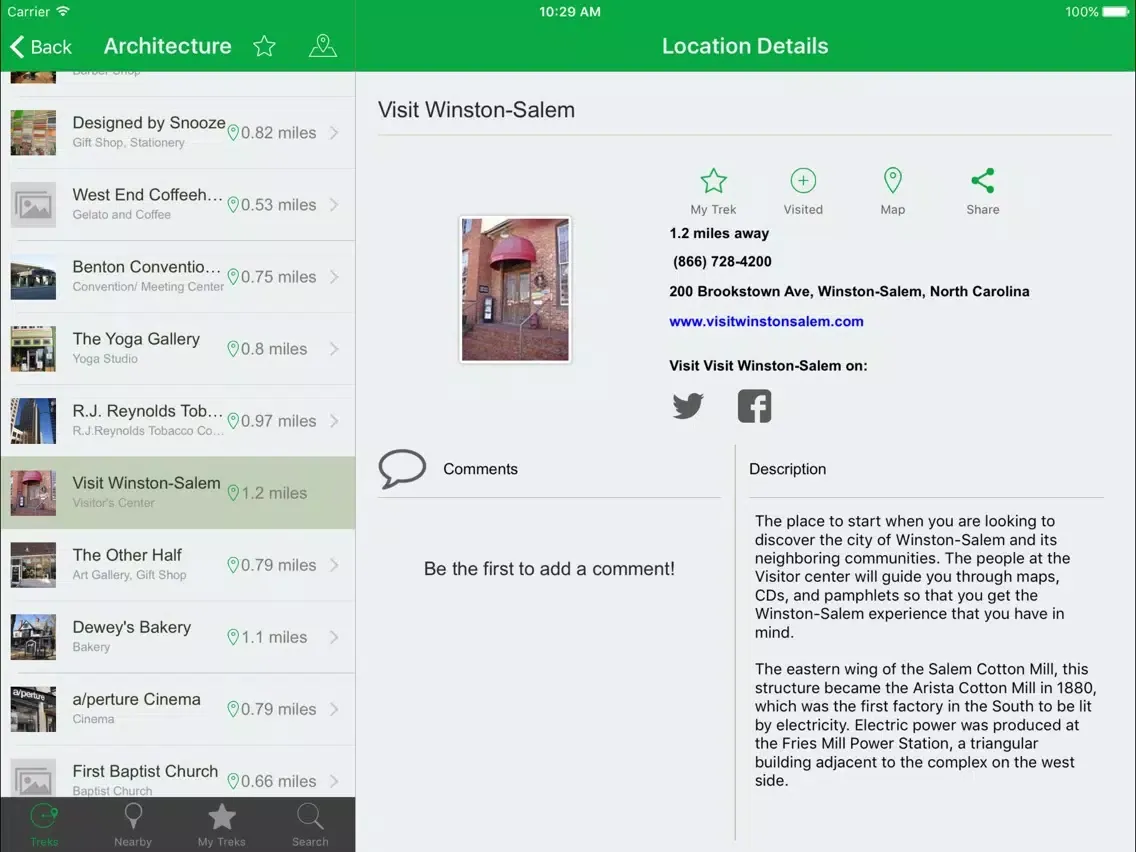Tap The Other Half thumbnail

click(x=33, y=565)
